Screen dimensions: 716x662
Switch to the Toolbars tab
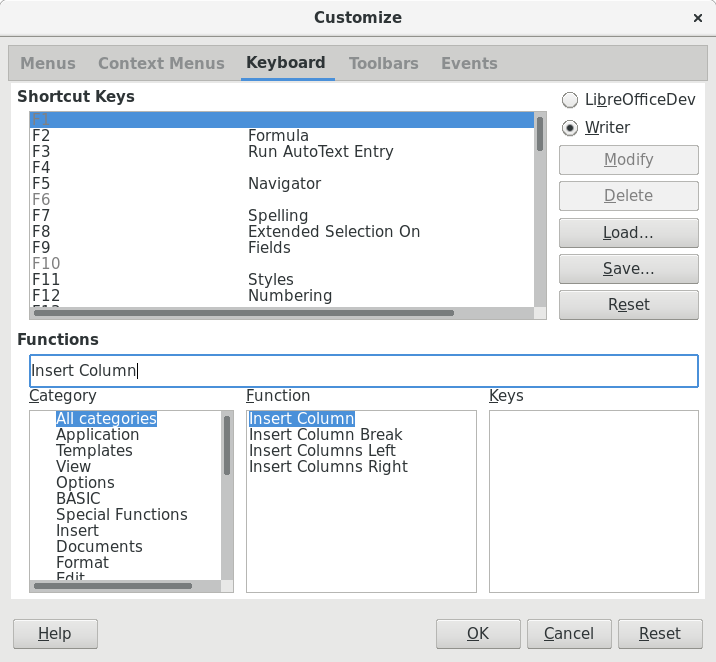tap(383, 63)
